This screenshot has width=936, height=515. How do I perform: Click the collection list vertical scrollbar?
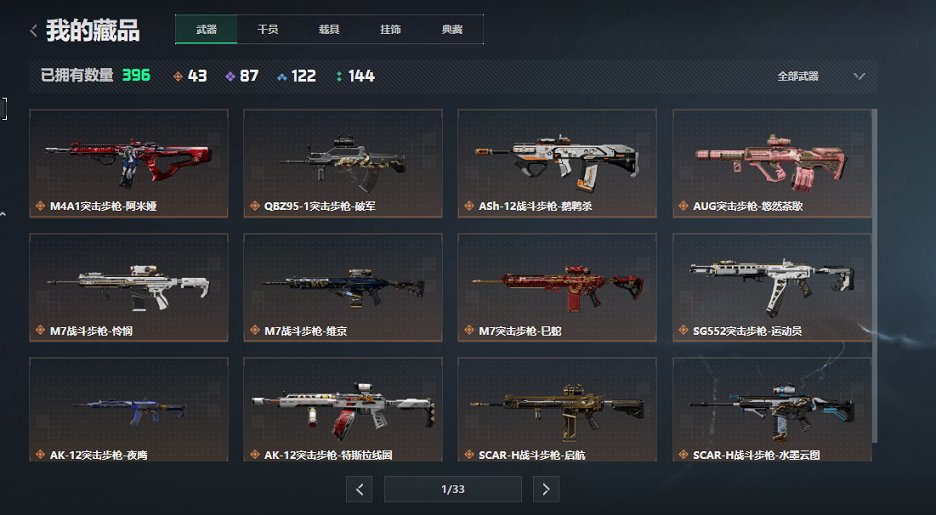[875, 276]
